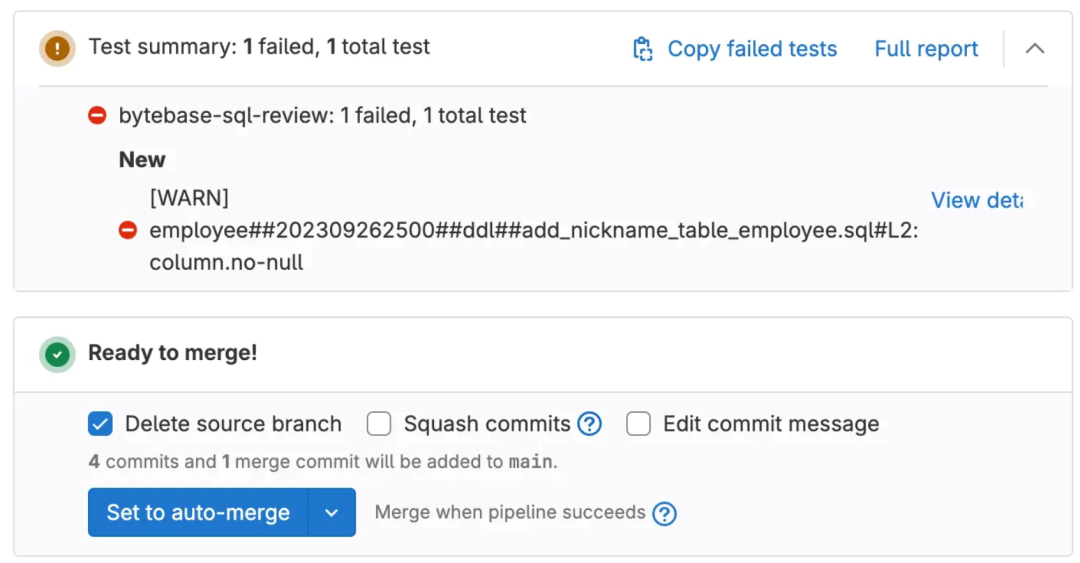This screenshot has width=1080, height=563.
Task: Click the clipboard icon for copying failed tests
Action: (x=643, y=49)
